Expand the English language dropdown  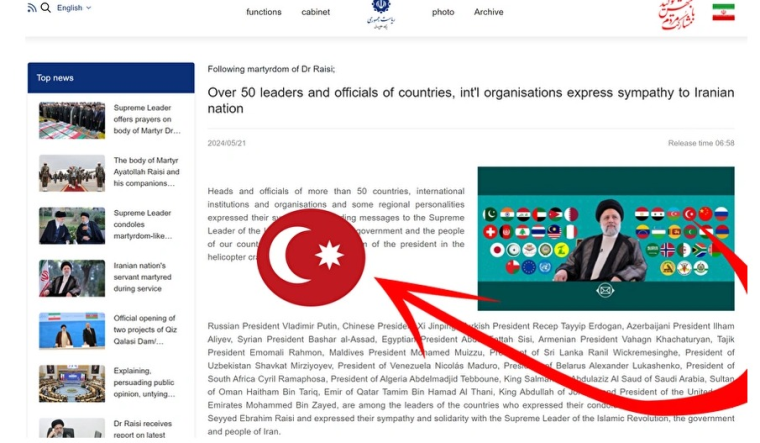click(73, 8)
